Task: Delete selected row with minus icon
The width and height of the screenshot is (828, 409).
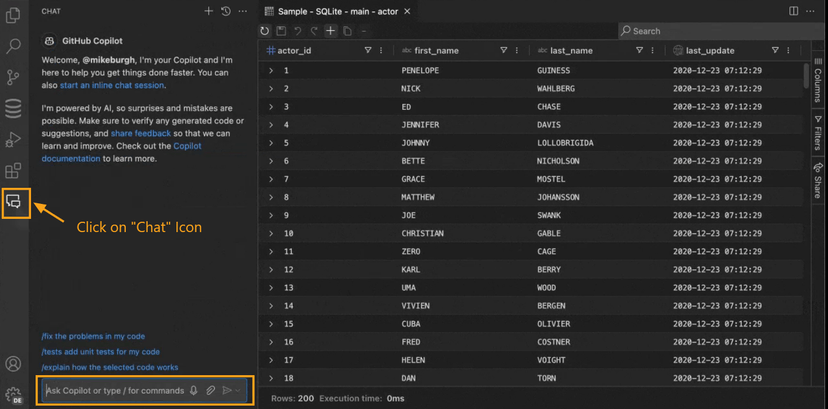Action: [x=363, y=31]
